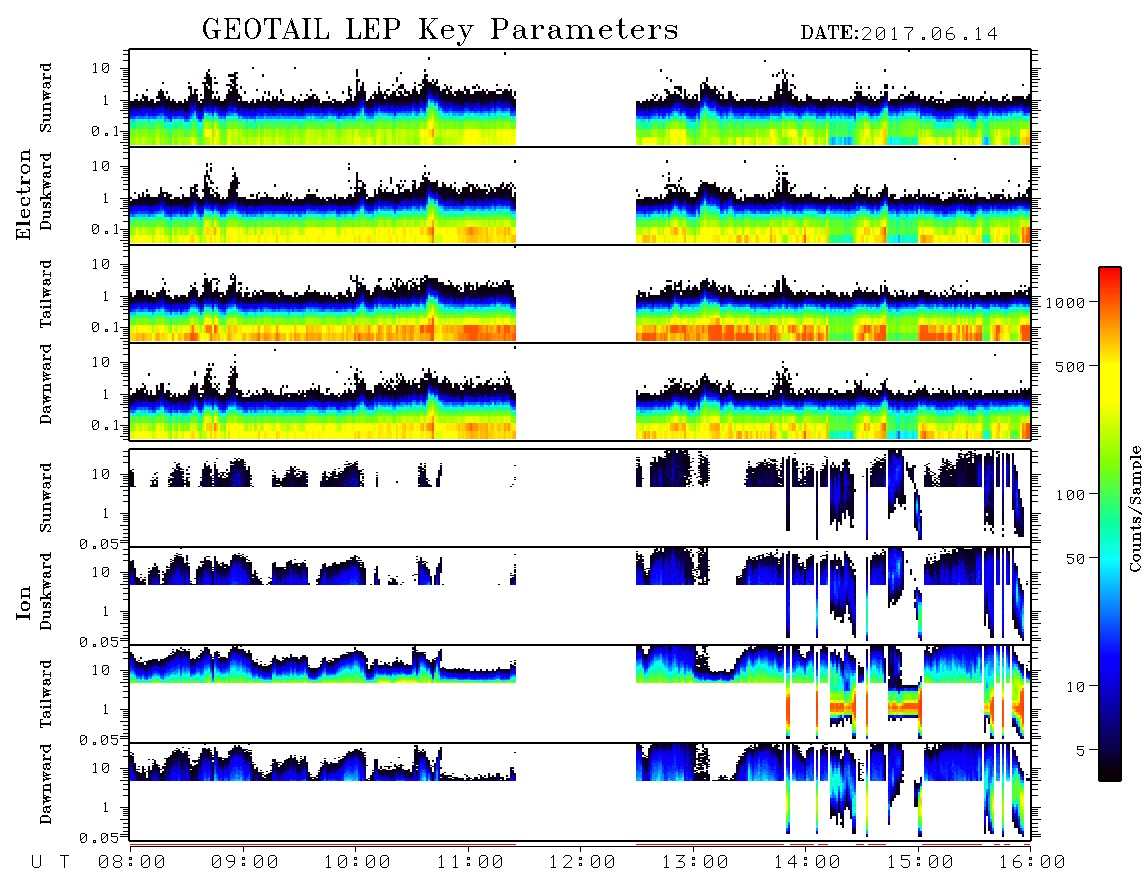Click the 09:00 time axis label

point(245,862)
